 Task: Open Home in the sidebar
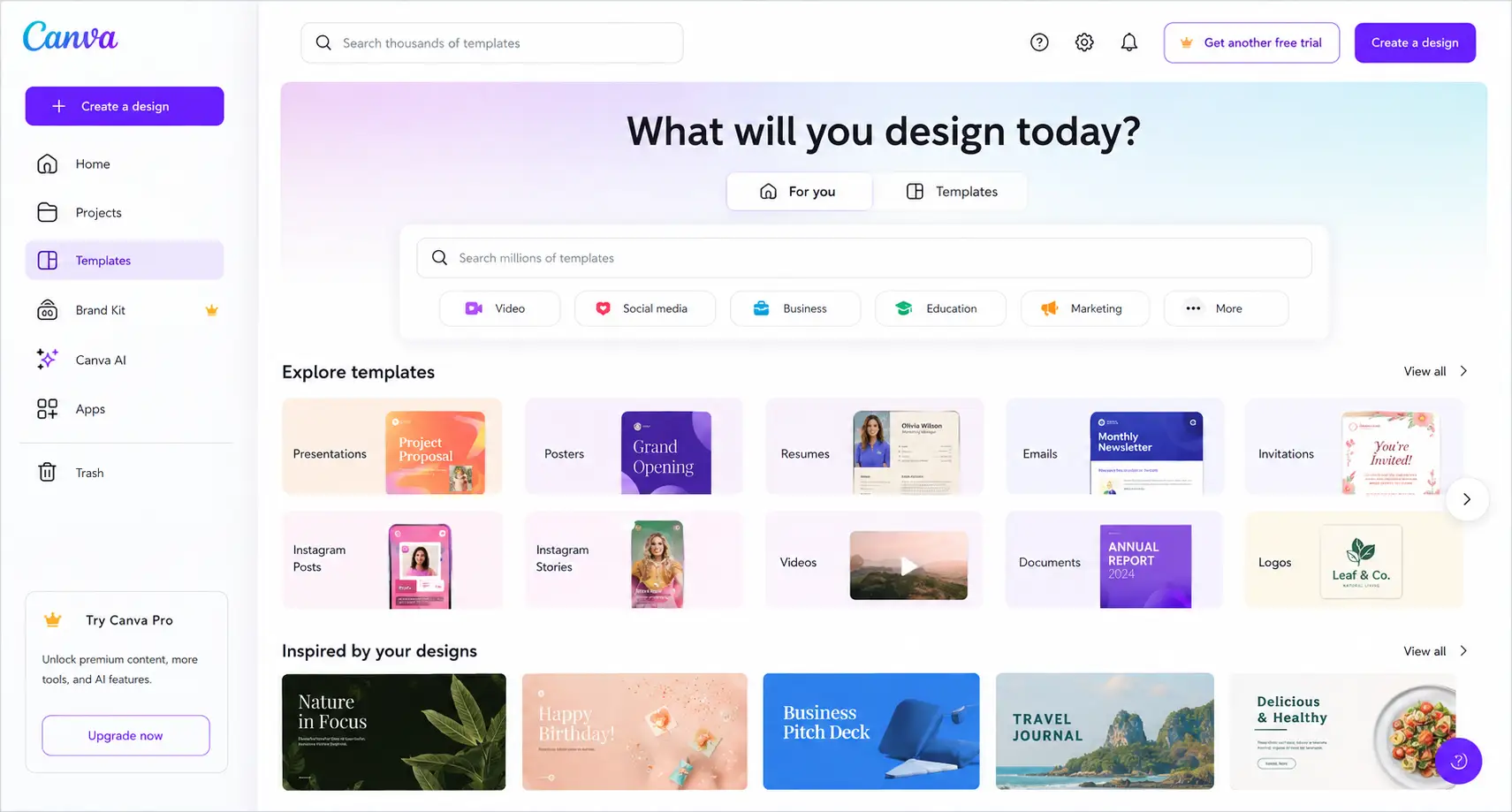(125, 163)
